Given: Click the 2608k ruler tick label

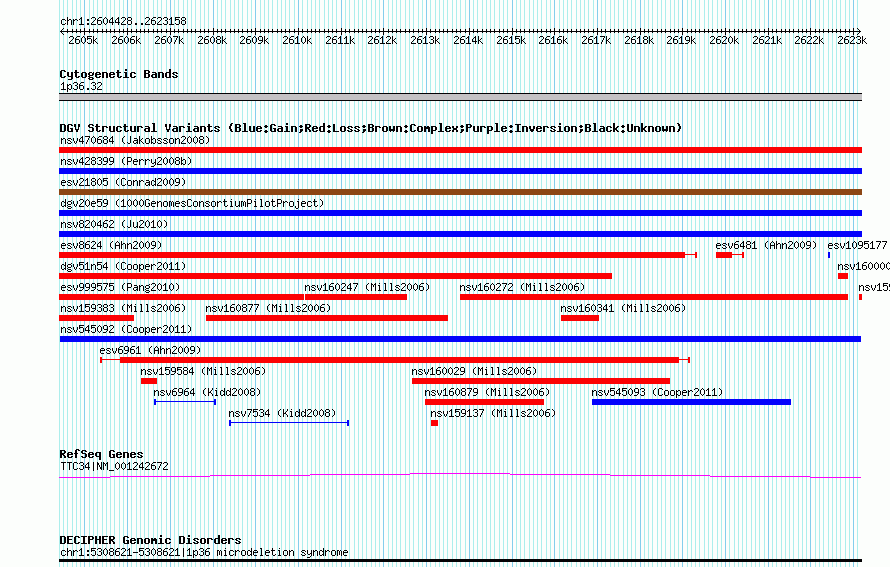Looking at the screenshot, I should (212, 40).
